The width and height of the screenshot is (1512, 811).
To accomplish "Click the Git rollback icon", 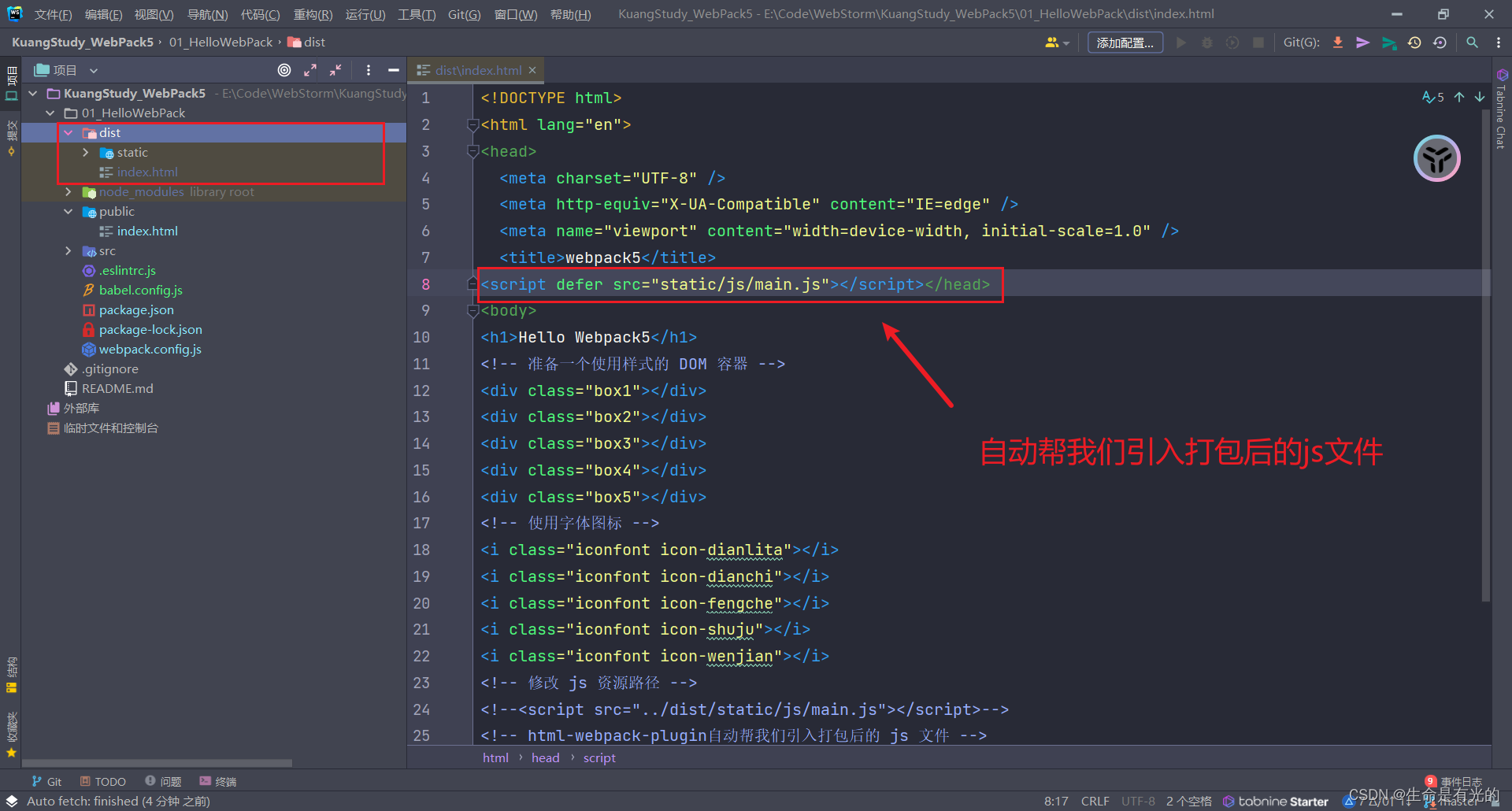I will (x=1440, y=43).
